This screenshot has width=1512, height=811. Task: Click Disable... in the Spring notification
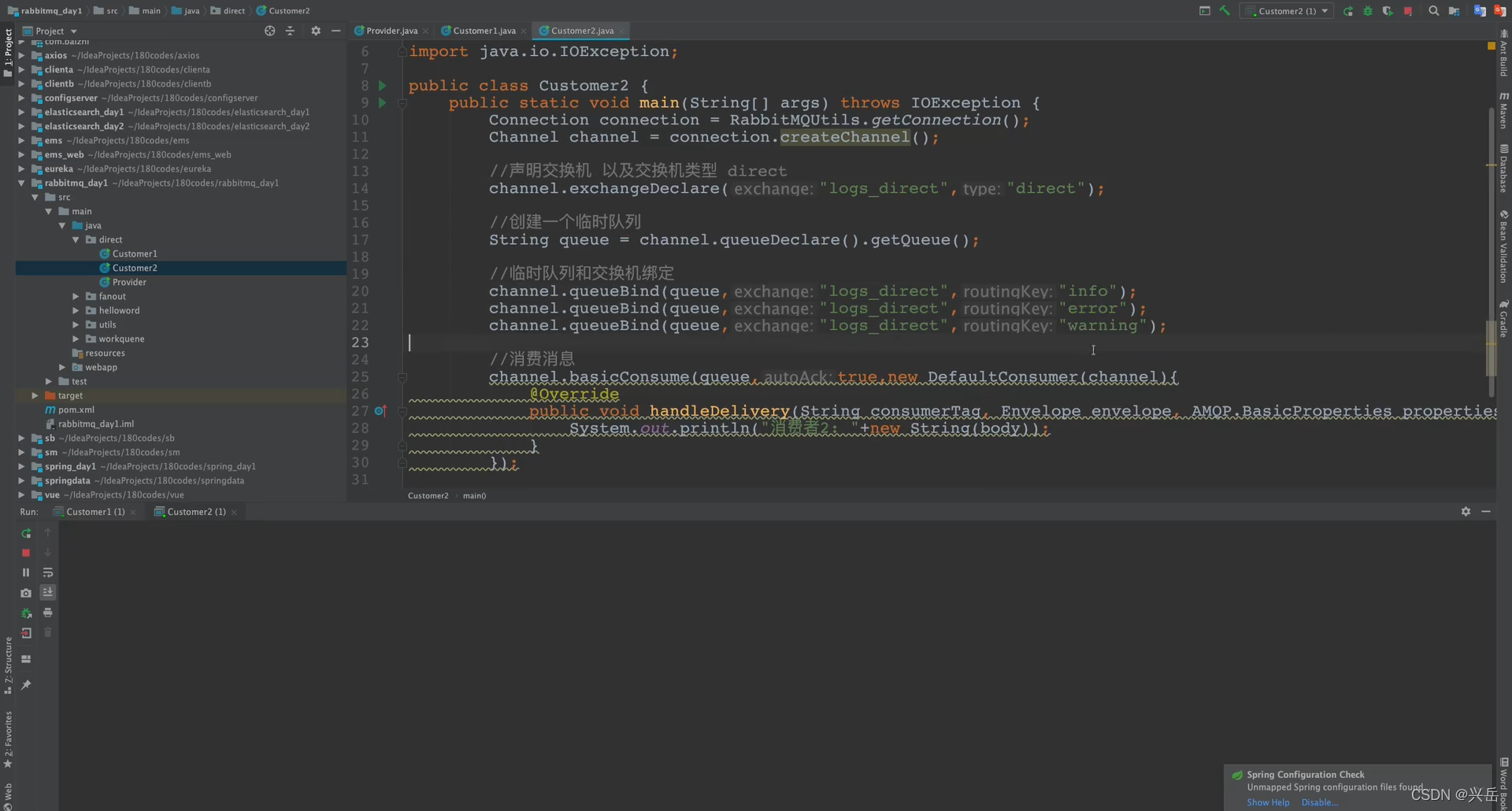click(1319, 802)
